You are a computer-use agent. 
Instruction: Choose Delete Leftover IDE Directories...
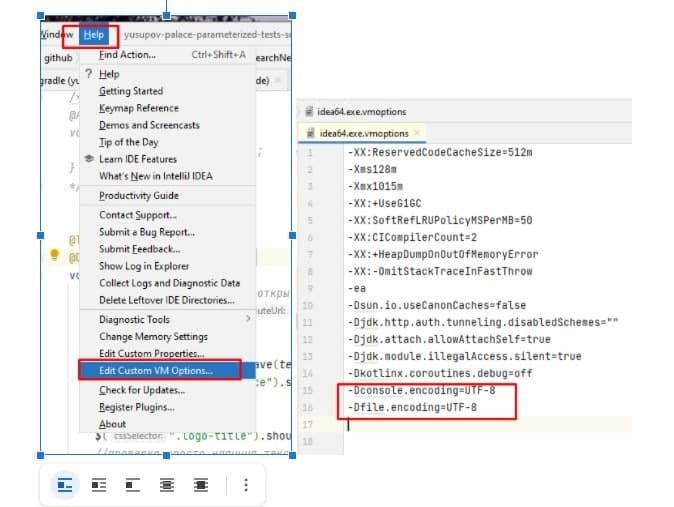click(167, 300)
